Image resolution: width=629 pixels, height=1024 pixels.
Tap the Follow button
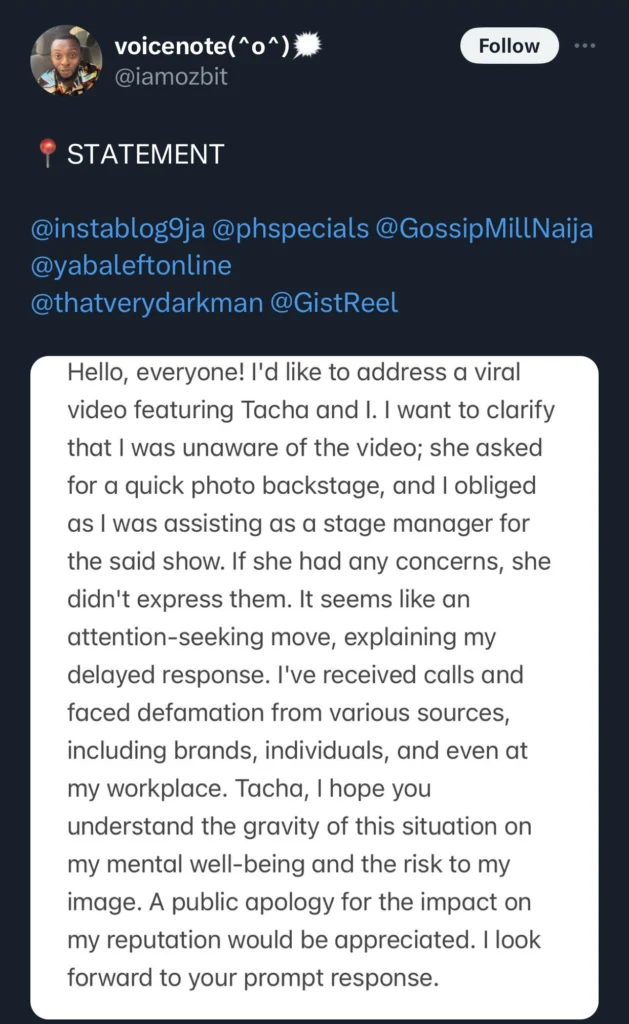click(x=508, y=46)
